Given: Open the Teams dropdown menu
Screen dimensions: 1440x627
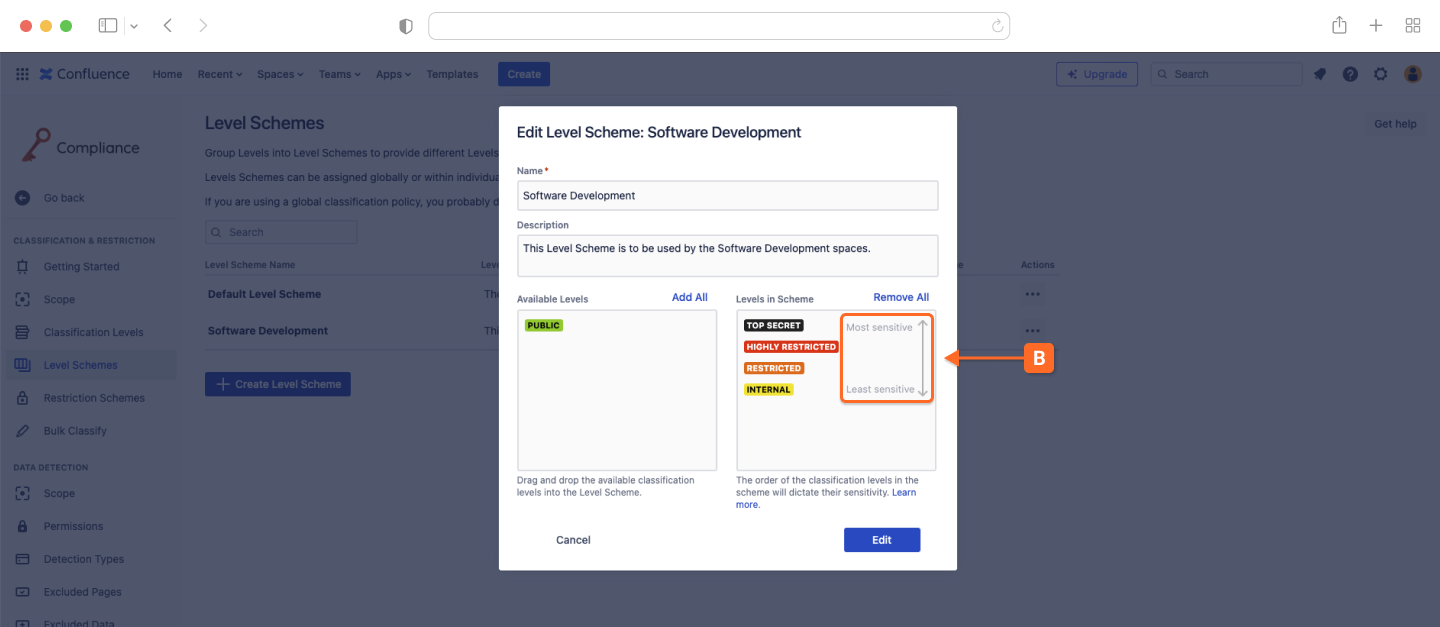Looking at the screenshot, I should (x=339, y=74).
